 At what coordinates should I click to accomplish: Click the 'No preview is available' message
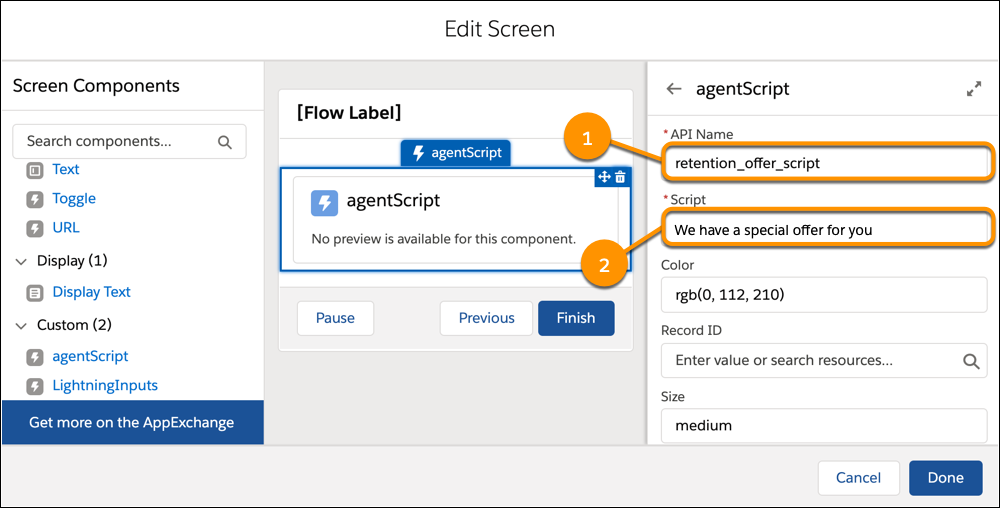(x=443, y=240)
